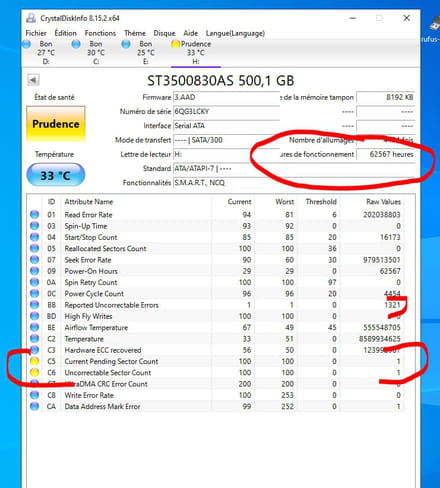Click the 62567 heures operating hours field
Image resolution: width=440 pixels, height=488 pixels.
tap(386, 154)
